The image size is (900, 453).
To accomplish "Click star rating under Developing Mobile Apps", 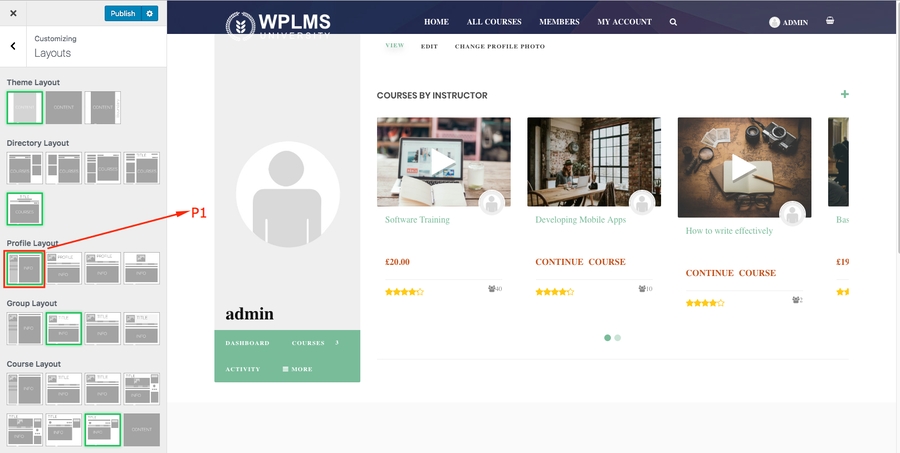I will (554, 292).
